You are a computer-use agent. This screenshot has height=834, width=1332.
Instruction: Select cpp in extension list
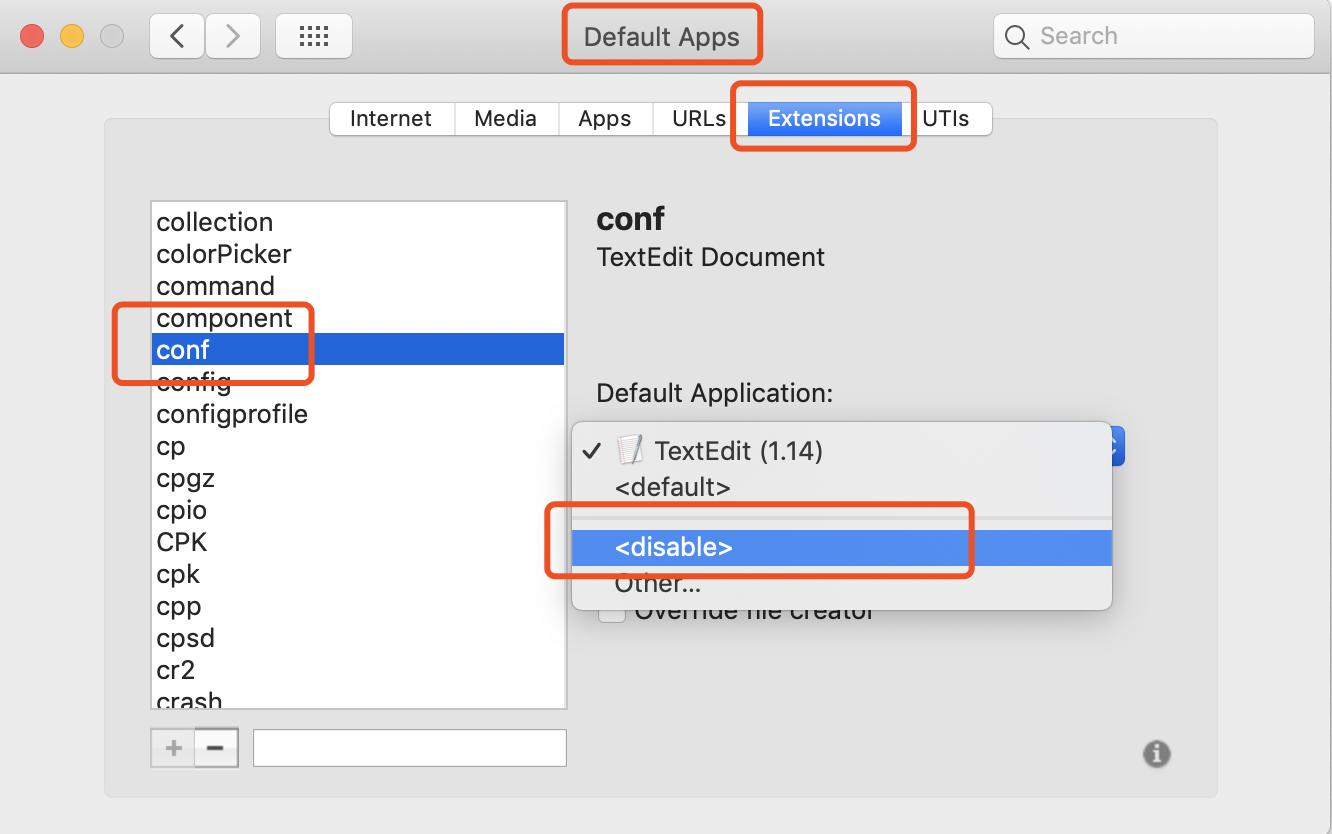click(358, 606)
